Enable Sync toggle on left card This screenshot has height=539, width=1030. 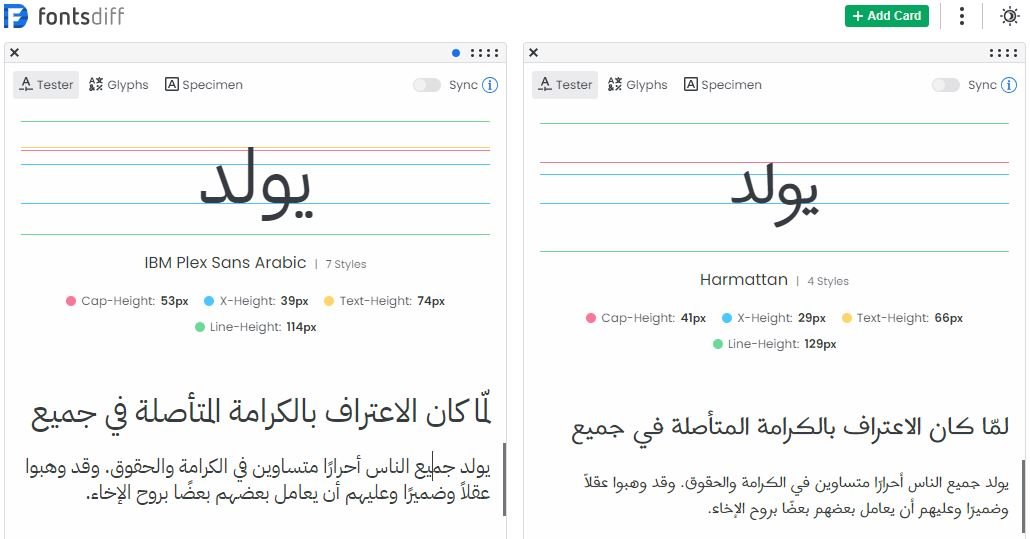click(427, 85)
